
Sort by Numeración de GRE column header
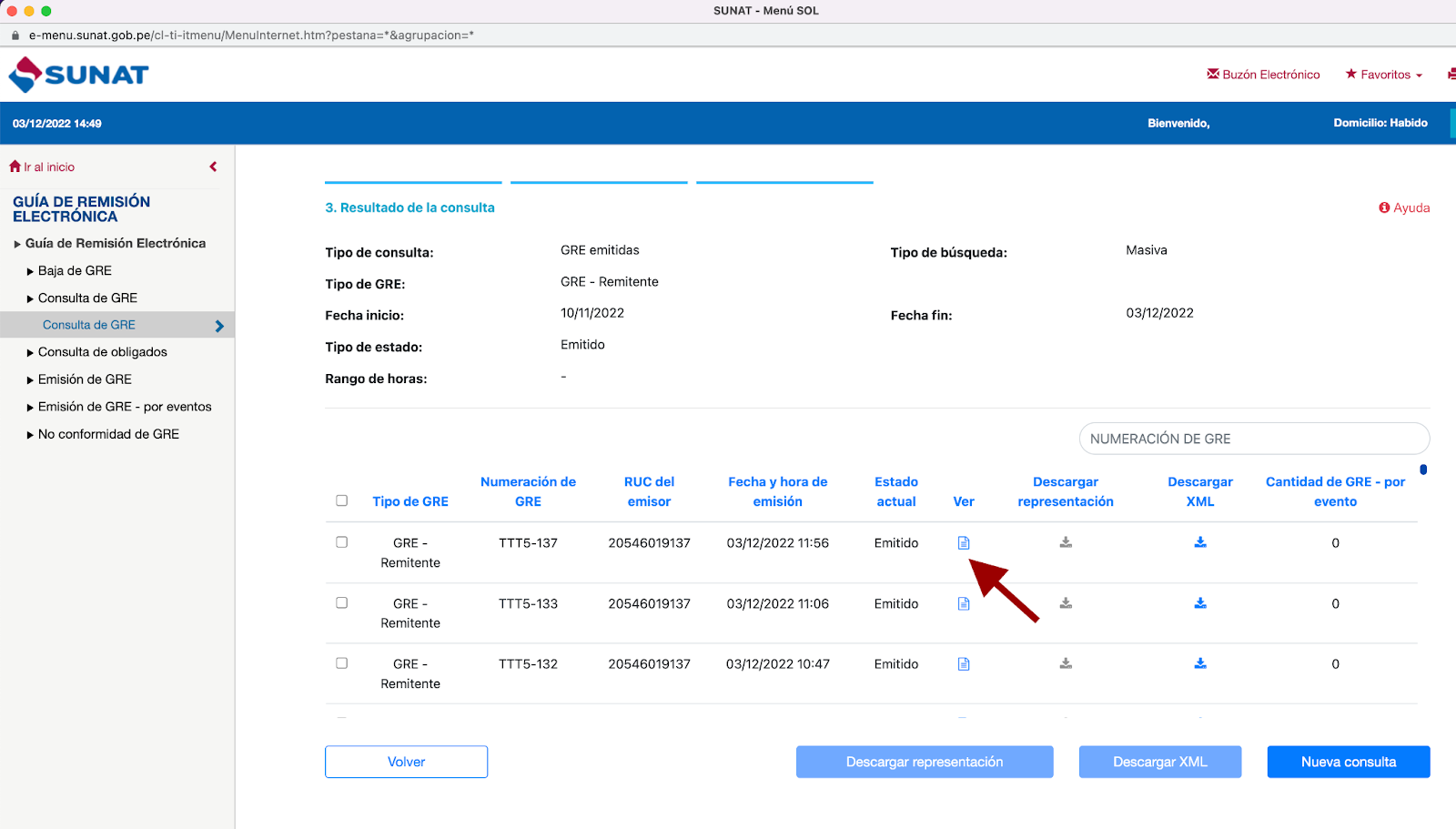coord(528,491)
